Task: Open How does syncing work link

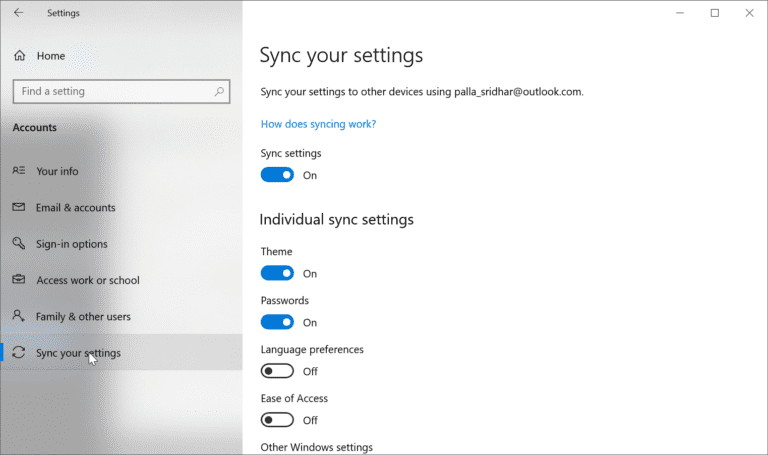Action: (x=318, y=124)
